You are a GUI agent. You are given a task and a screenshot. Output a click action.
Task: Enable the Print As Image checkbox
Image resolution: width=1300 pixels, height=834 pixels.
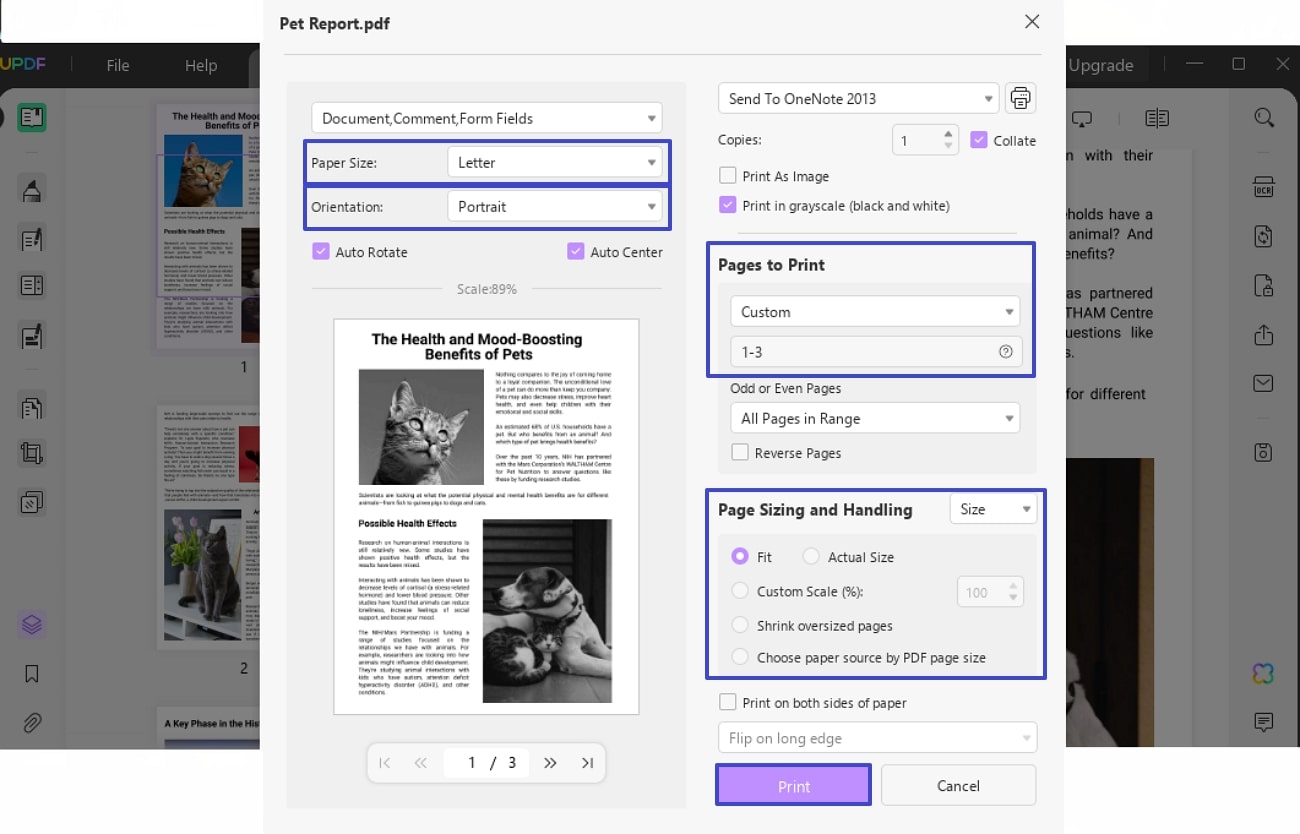pyautogui.click(x=727, y=175)
